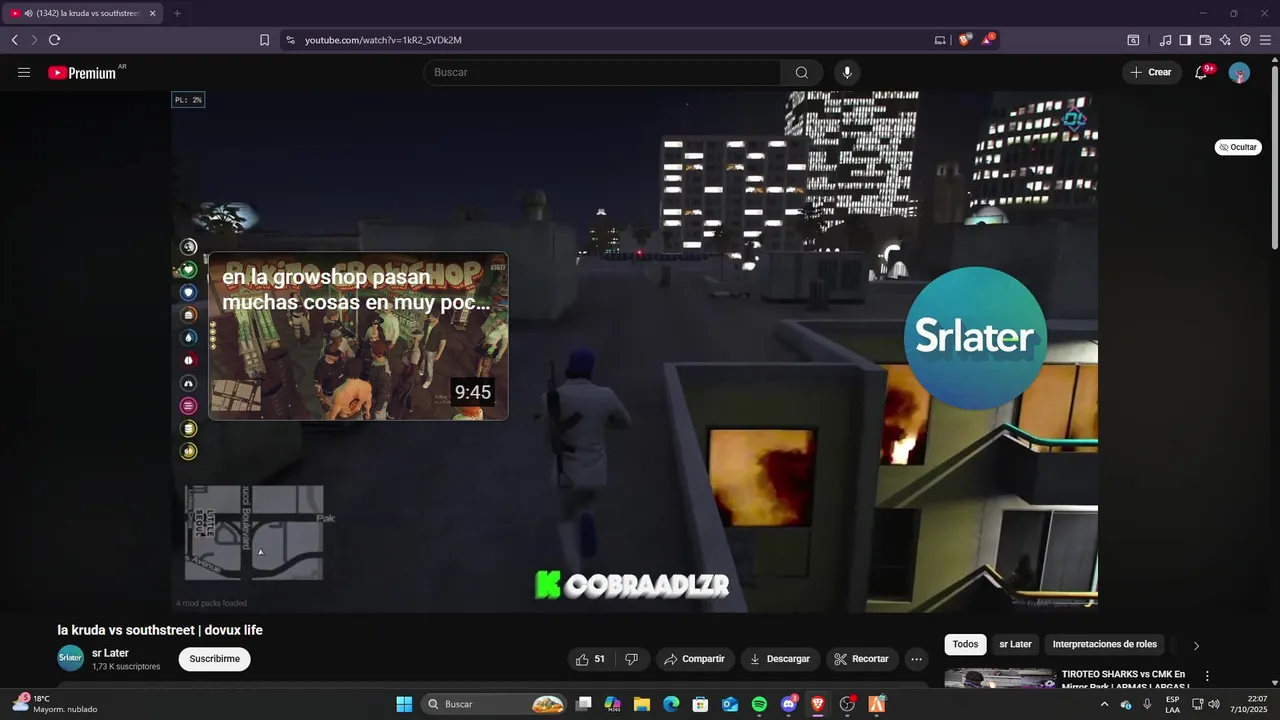Open TIROTEO SHARKS vs CMK video options
The height and width of the screenshot is (720, 1280).
(x=1207, y=676)
